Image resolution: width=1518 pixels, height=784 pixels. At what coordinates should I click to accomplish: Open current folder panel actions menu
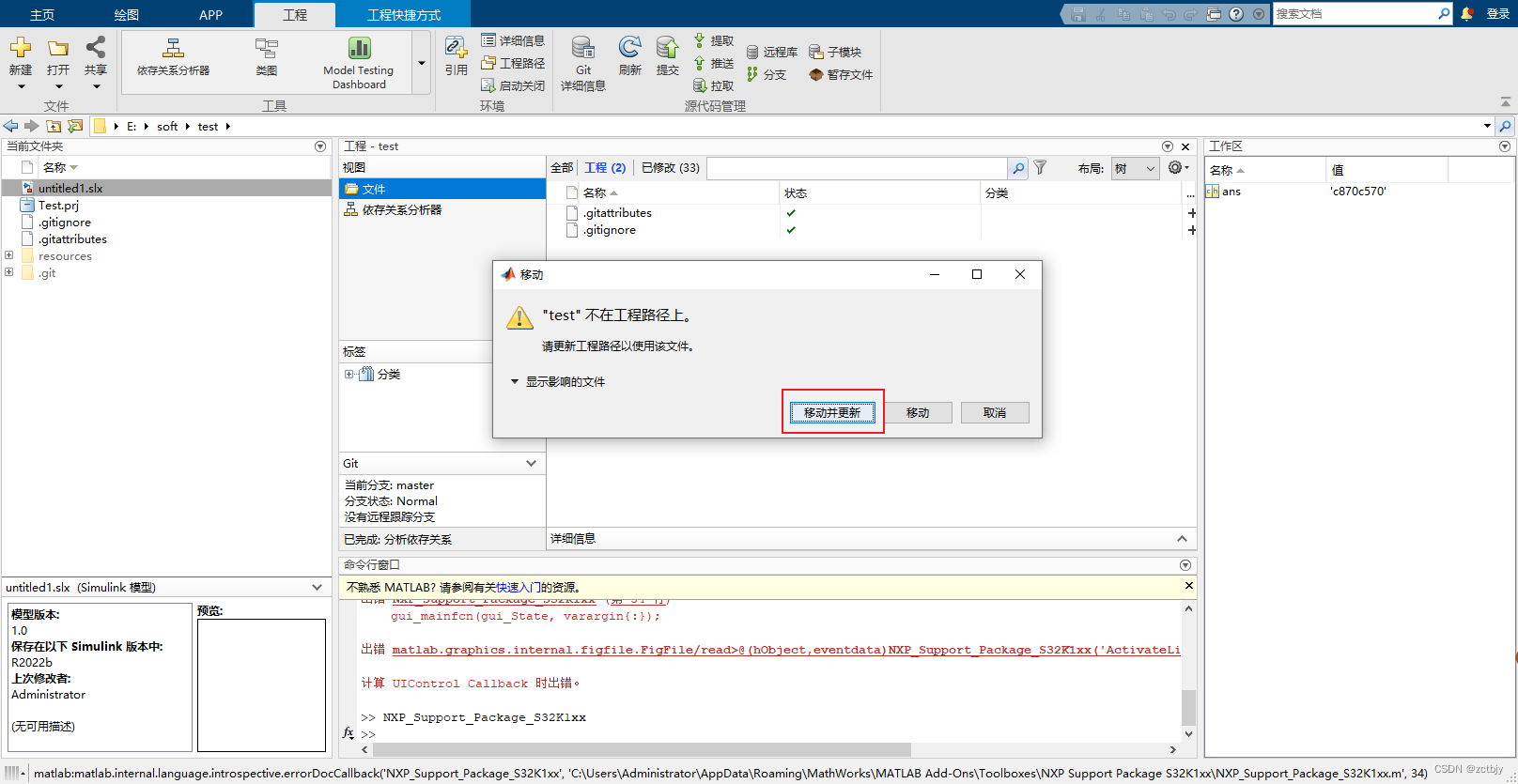[320, 146]
